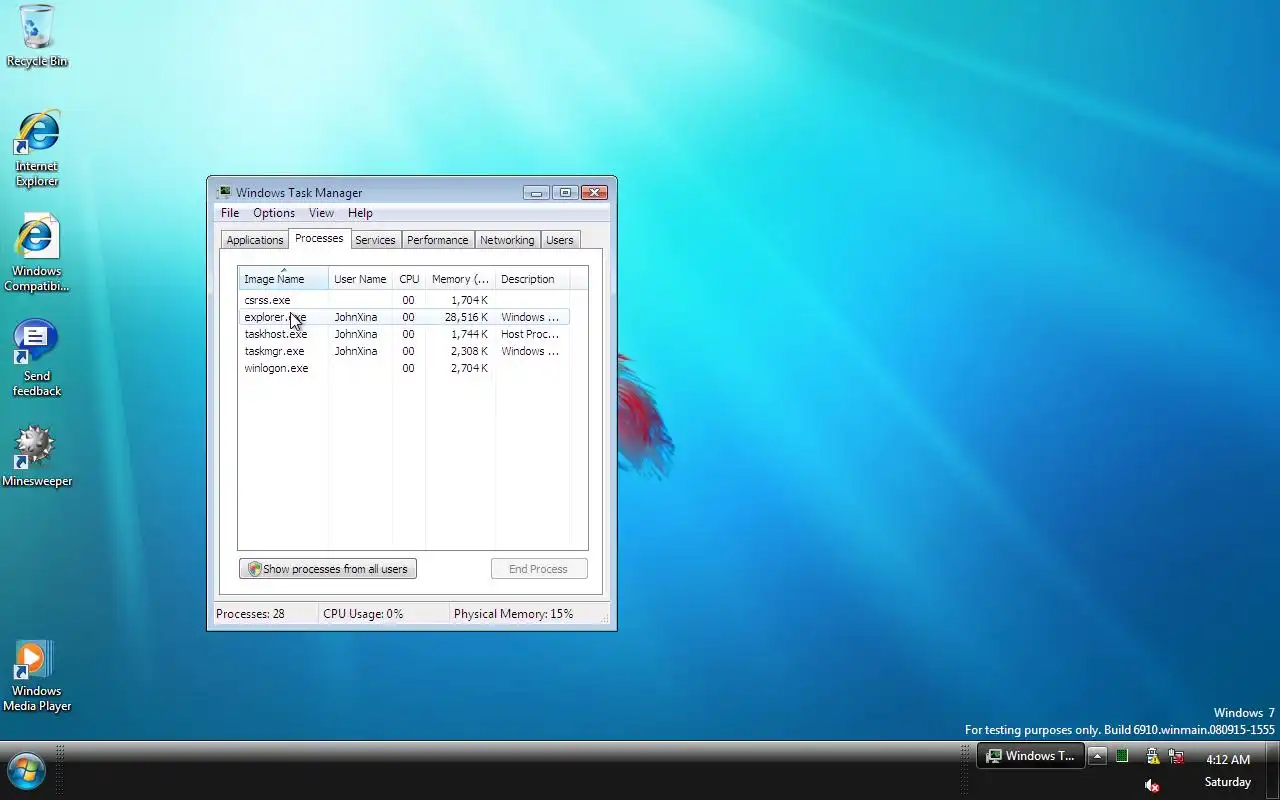Click the disconnected device tray icon
This screenshot has height=800, width=1280.
tap(1176, 756)
